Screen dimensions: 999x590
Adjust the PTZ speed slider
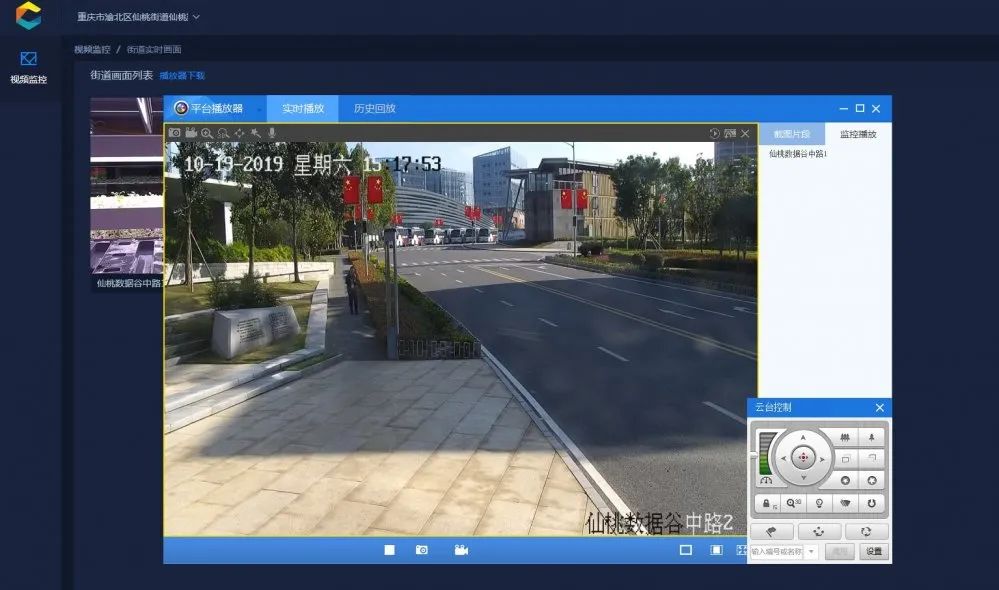[766, 453]
